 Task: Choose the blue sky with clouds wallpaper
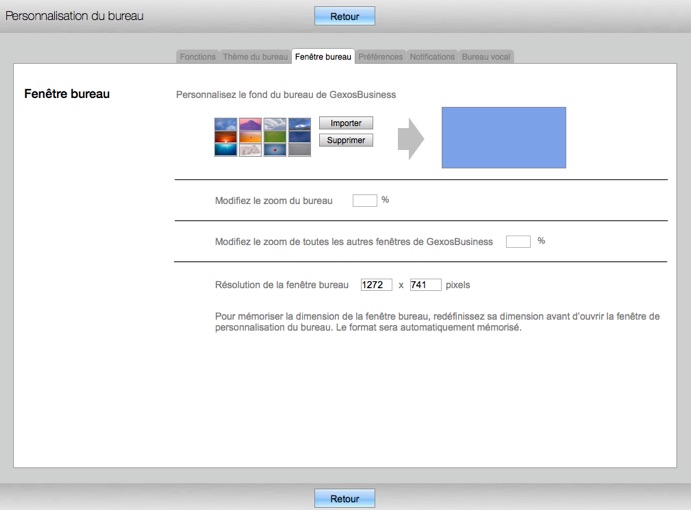pos(226,124)
